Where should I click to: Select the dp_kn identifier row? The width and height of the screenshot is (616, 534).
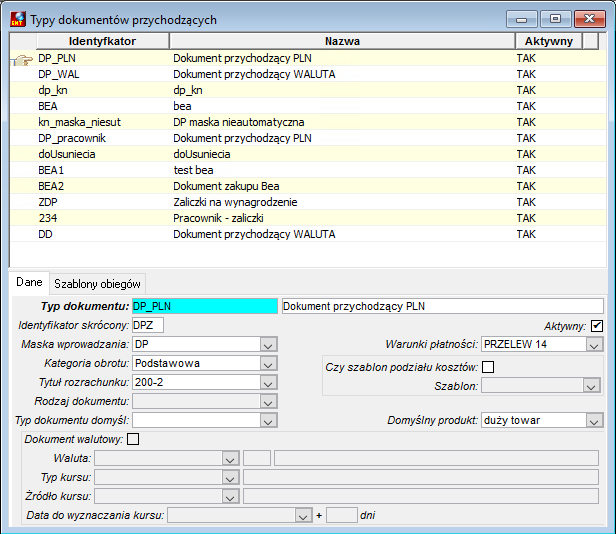[x=308, y=90]
